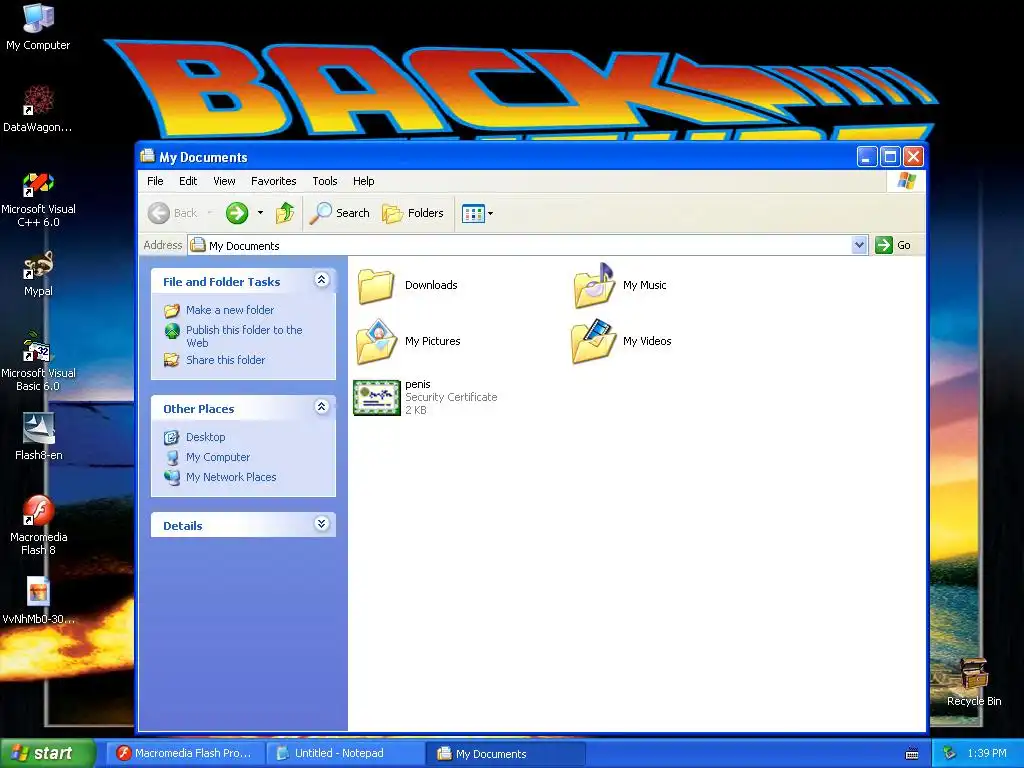The height and width of the screenshot is (768, 1024).
Task: Open the Views dropdown arrow
Action: click(x=490, y=213)
